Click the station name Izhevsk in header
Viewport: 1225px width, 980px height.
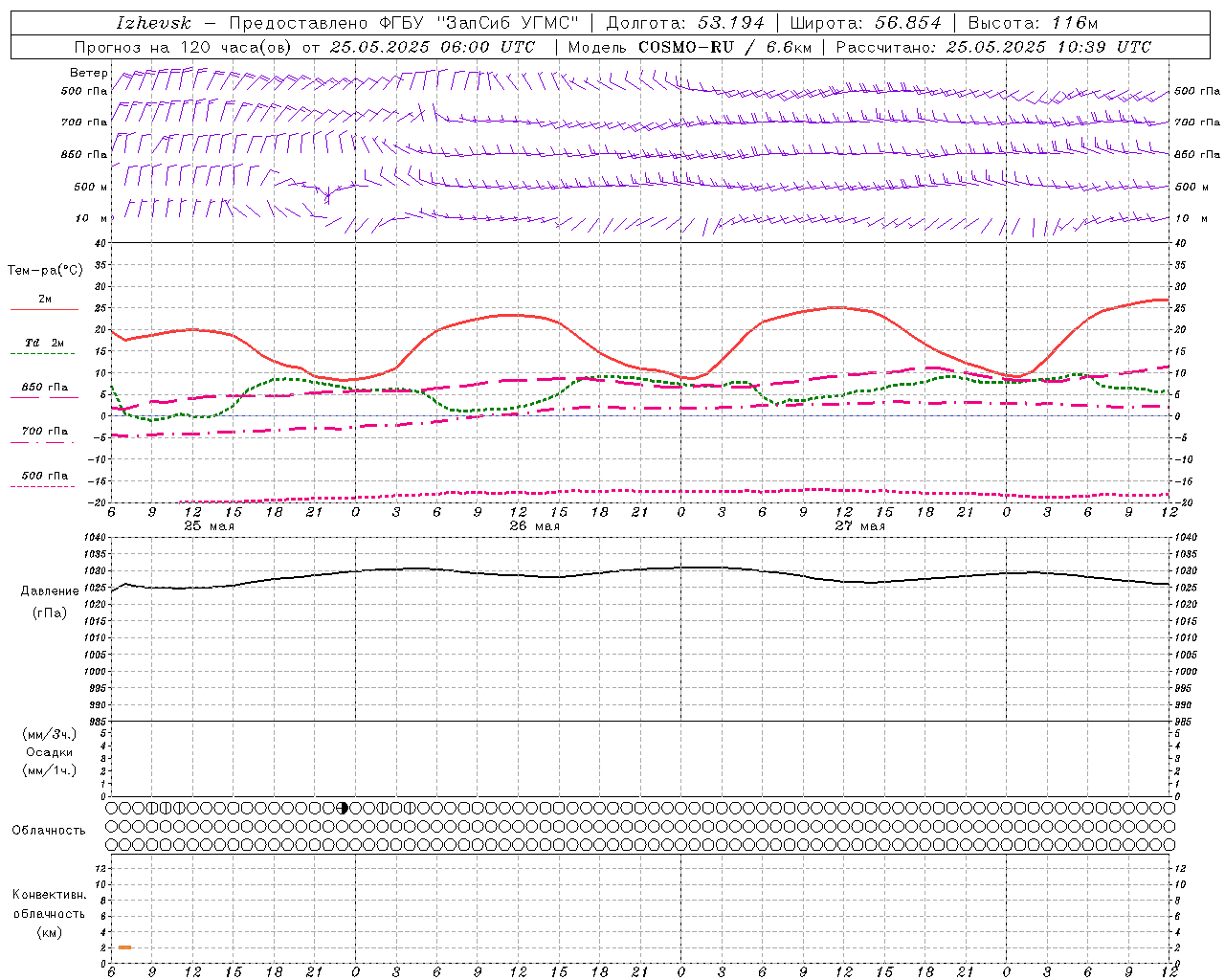pos(153,23)
